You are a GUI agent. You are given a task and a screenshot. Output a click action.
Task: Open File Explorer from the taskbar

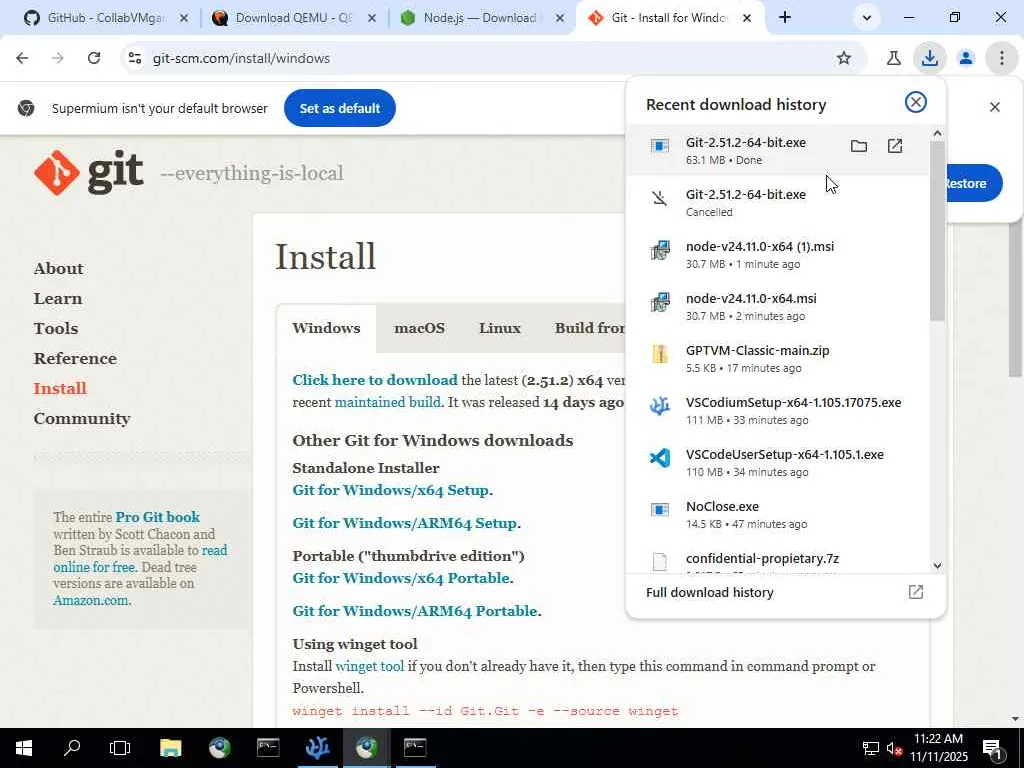[170, 748]
